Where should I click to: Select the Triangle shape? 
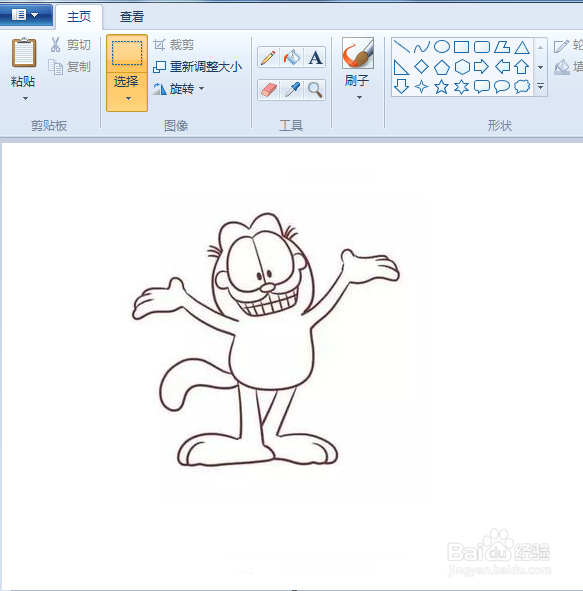pos(522,47)
